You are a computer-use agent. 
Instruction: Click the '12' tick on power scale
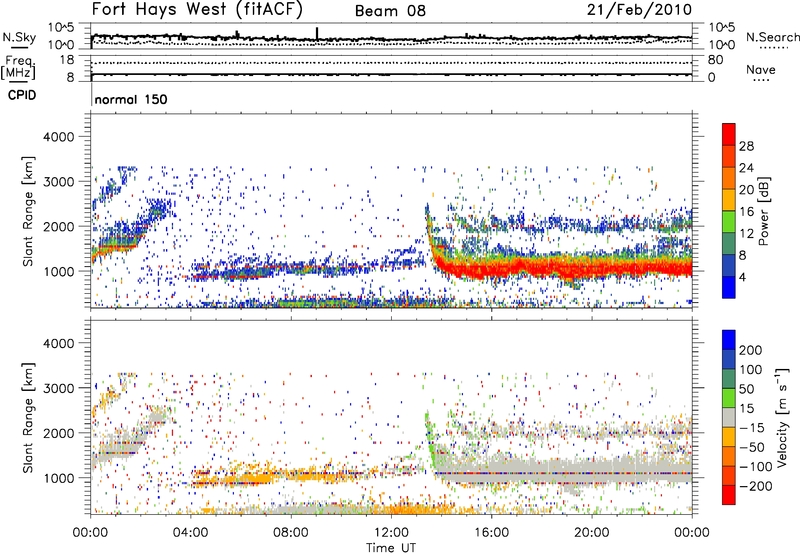point(746,234)
